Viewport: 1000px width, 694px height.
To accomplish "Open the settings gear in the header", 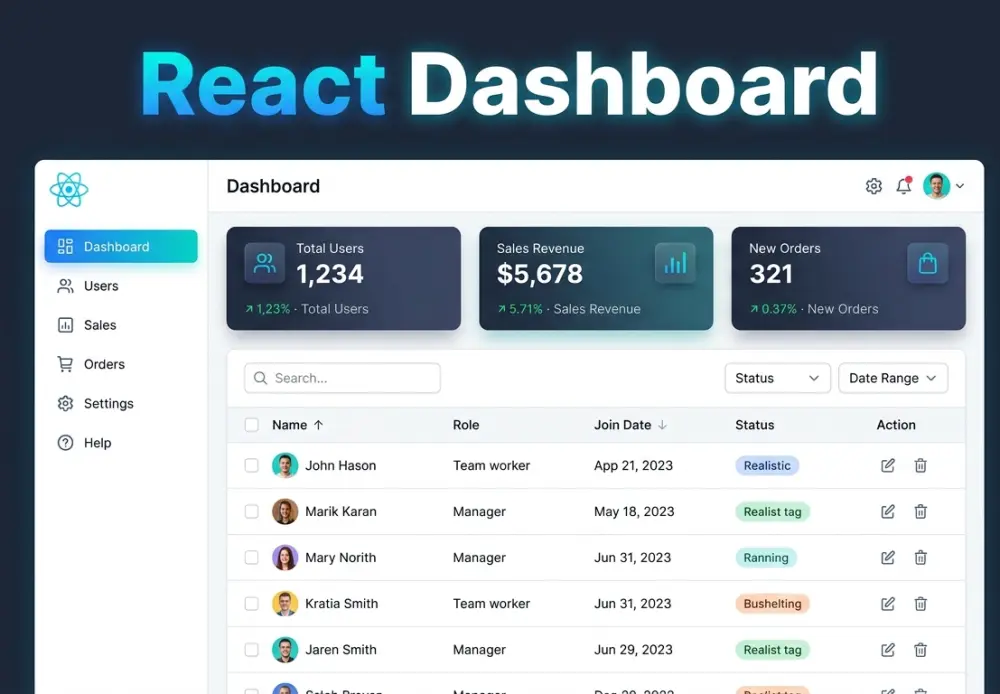I will coord(874,186).
